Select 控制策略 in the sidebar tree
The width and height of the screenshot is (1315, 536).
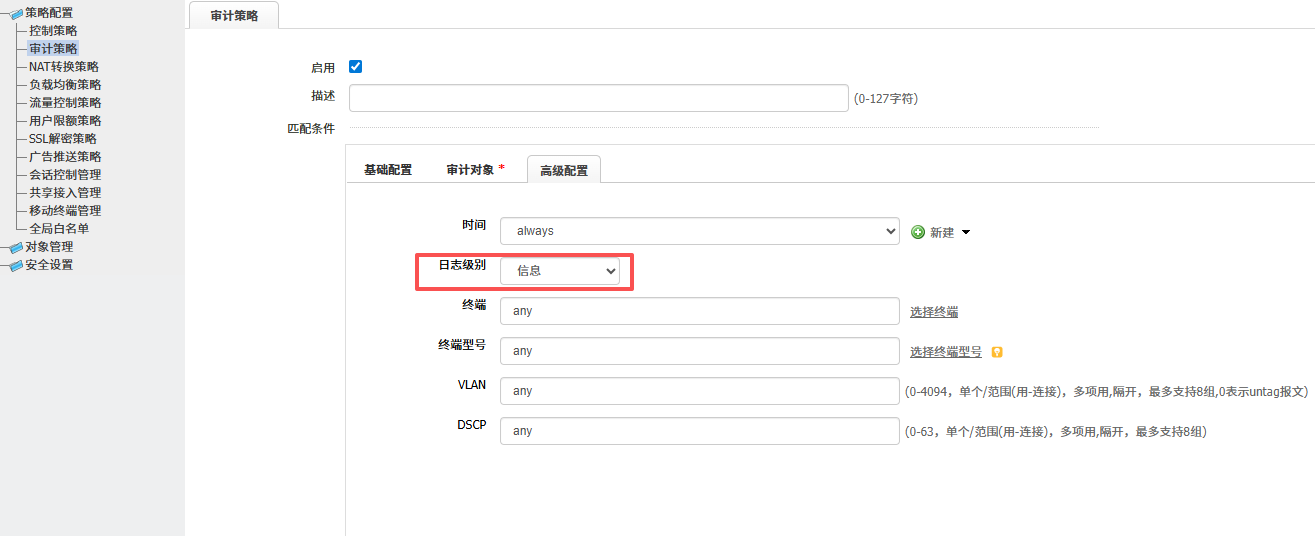click(53, 31)
